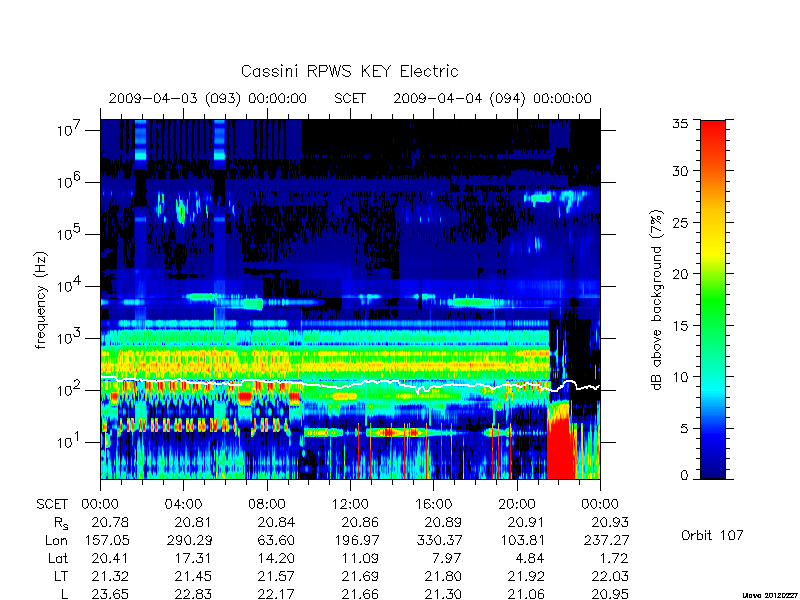Click the Lon value 290.29
The width and height of the screenshot is (800, 600).
pyautogui.click(x=188, y=540)
